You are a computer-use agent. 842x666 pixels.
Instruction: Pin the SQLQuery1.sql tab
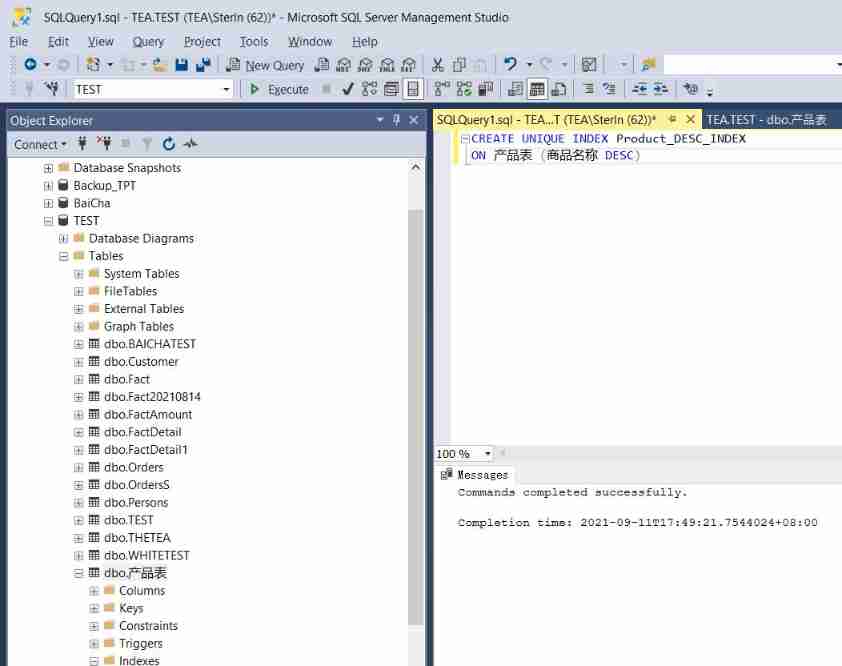pyautogui.click(x=672, y=119)
